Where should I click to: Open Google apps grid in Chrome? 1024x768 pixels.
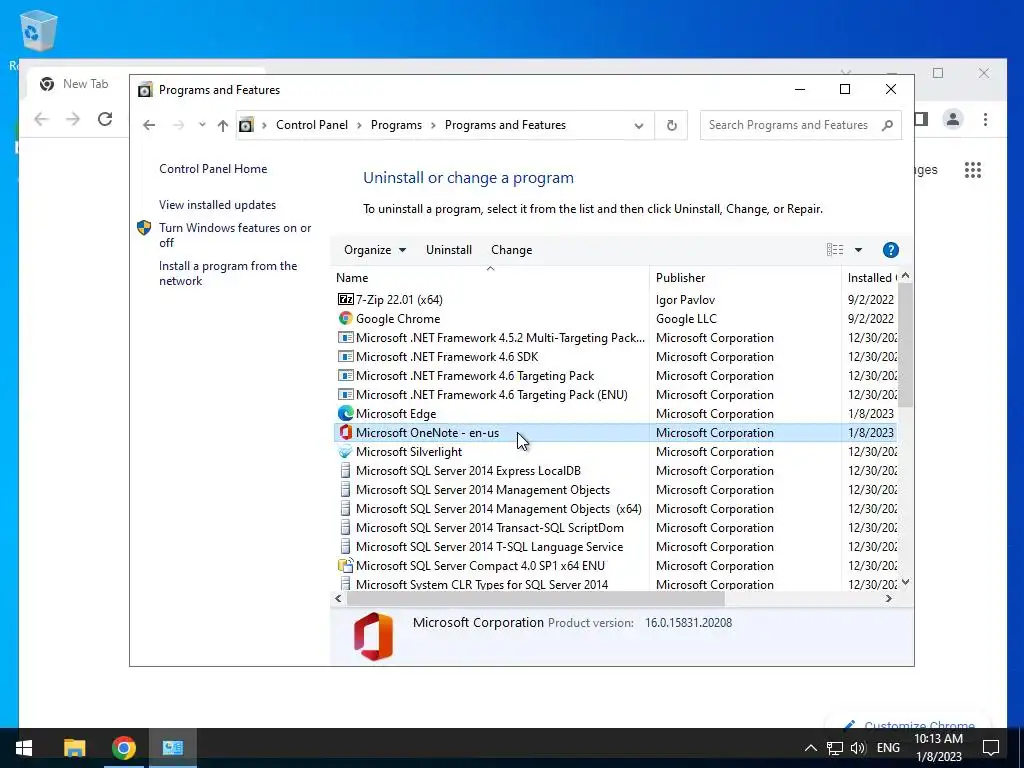click(x=972, y=170)
